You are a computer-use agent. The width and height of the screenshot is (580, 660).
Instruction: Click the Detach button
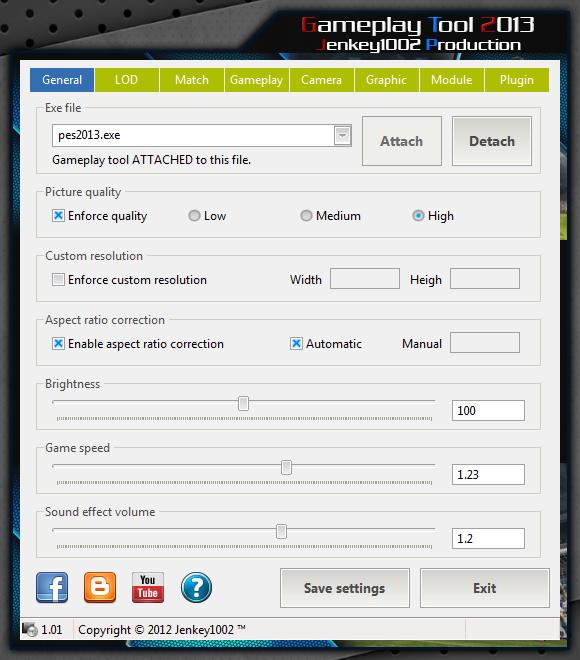(x=492, y=141)
